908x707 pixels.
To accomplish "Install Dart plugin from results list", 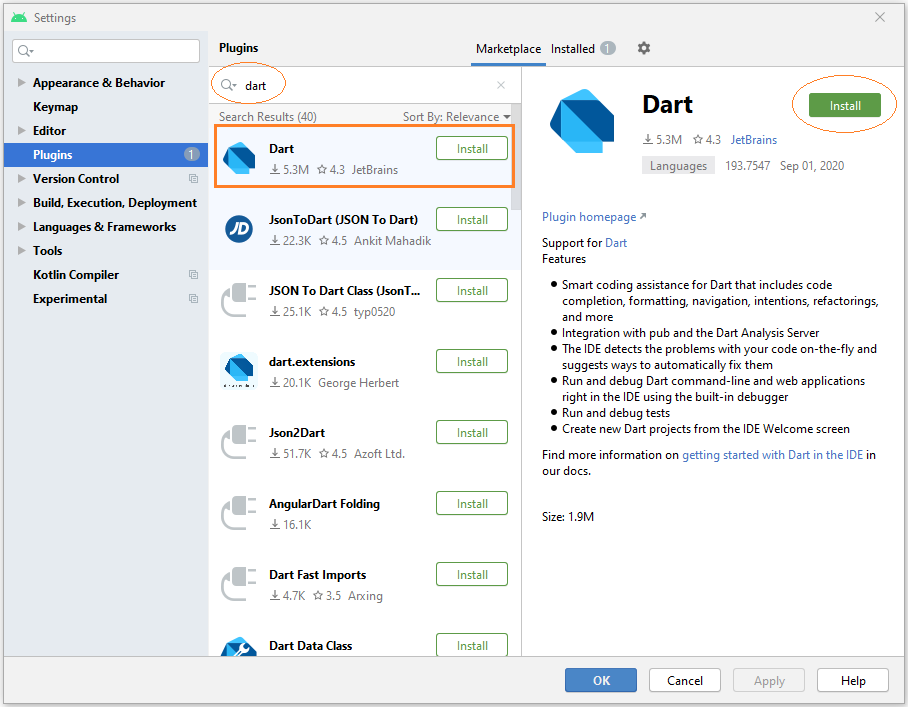I will [472, 148].
